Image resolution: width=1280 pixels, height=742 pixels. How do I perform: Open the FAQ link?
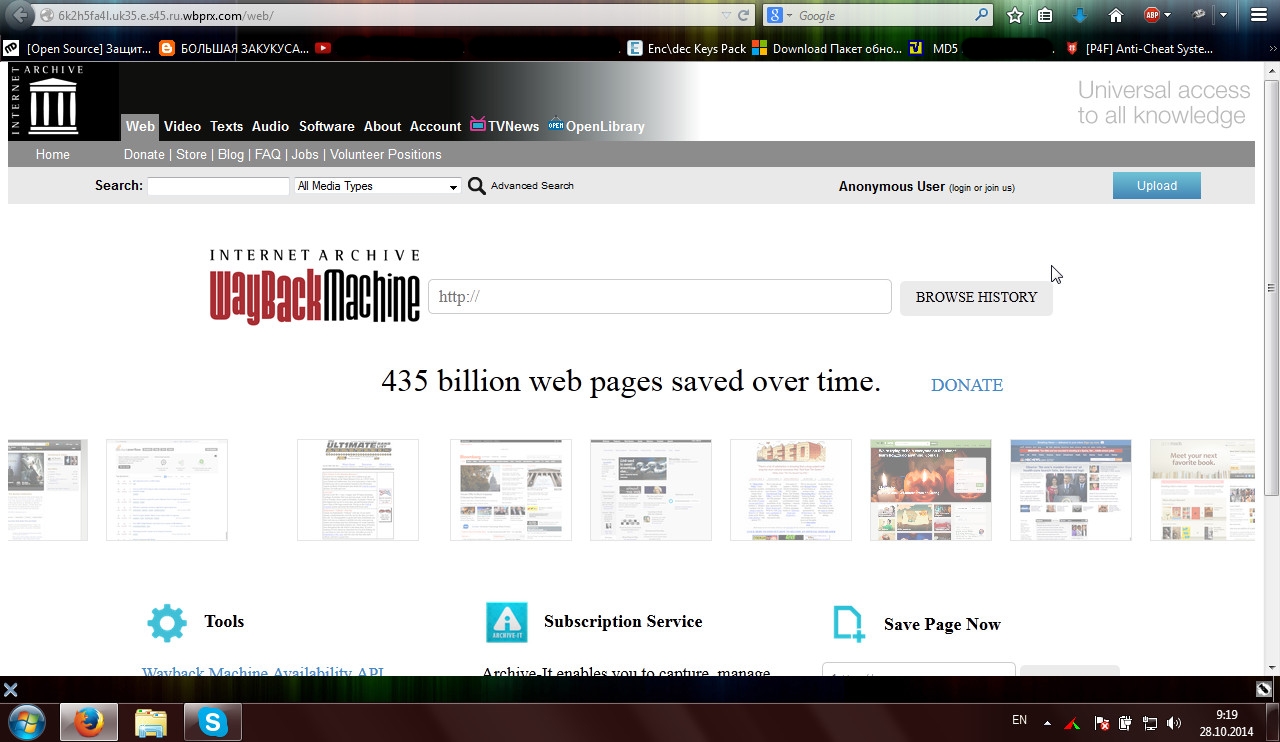click(x=268, y=154)
